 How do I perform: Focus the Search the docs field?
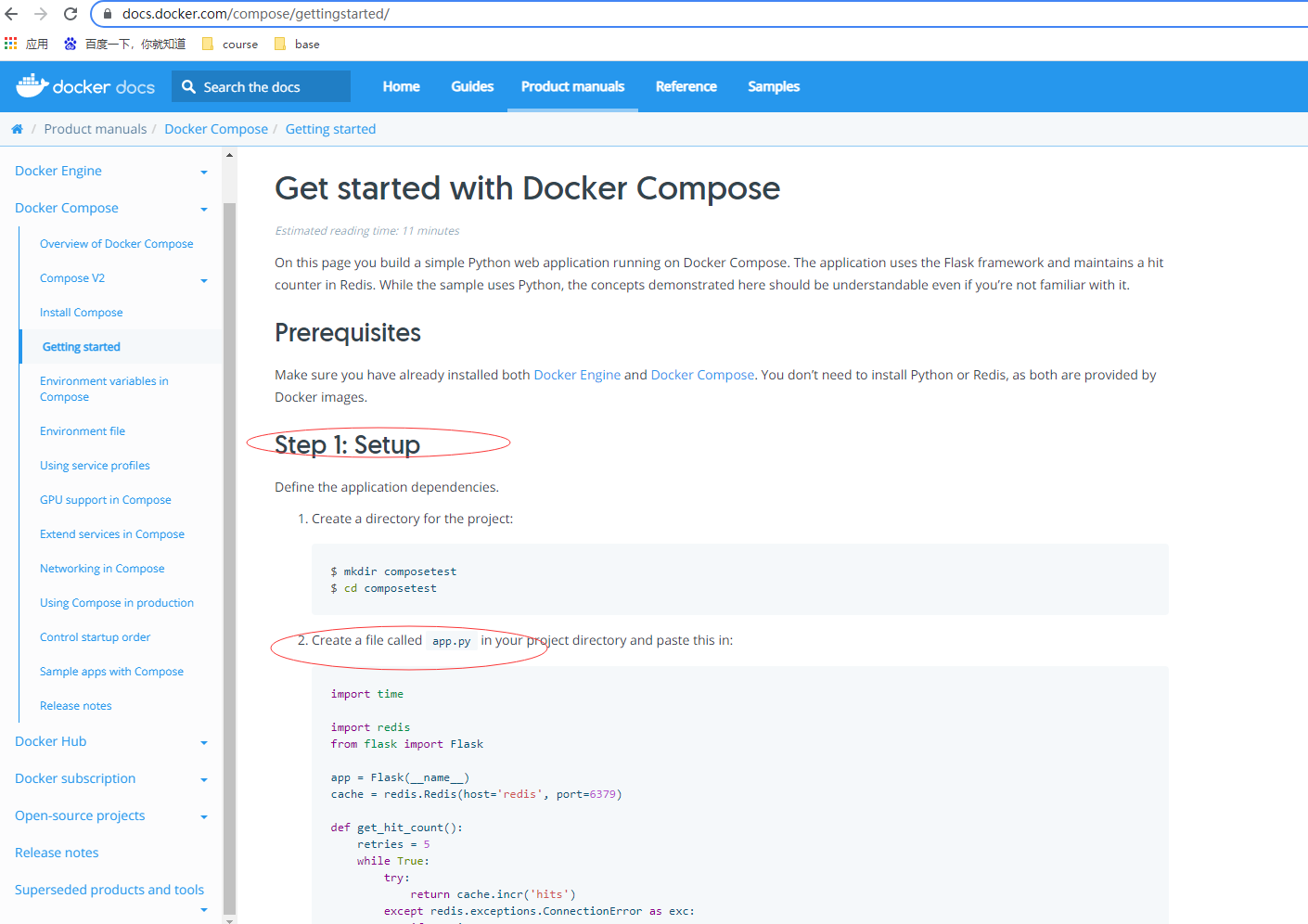point(261,86)
